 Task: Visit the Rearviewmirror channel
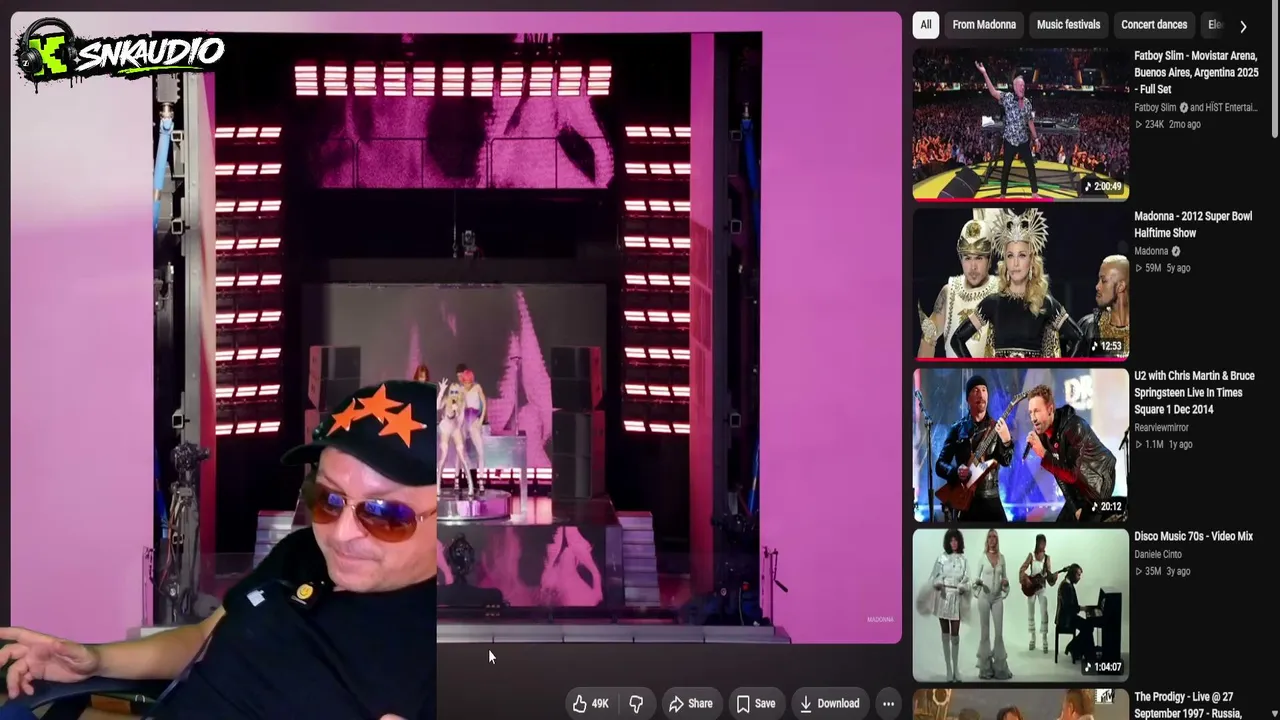coord(1161,428)
